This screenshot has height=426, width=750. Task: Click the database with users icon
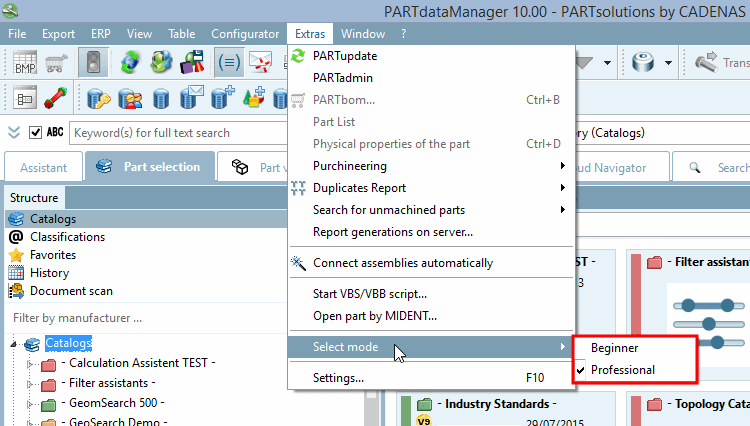click(129, 99)
